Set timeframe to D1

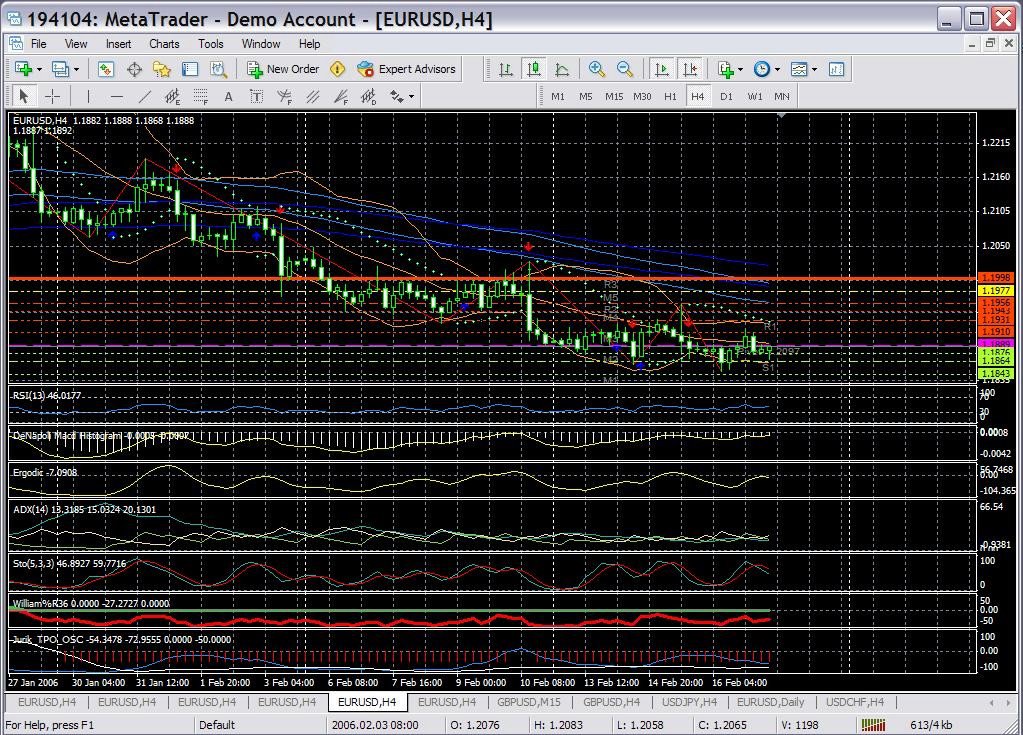(726, 97)
